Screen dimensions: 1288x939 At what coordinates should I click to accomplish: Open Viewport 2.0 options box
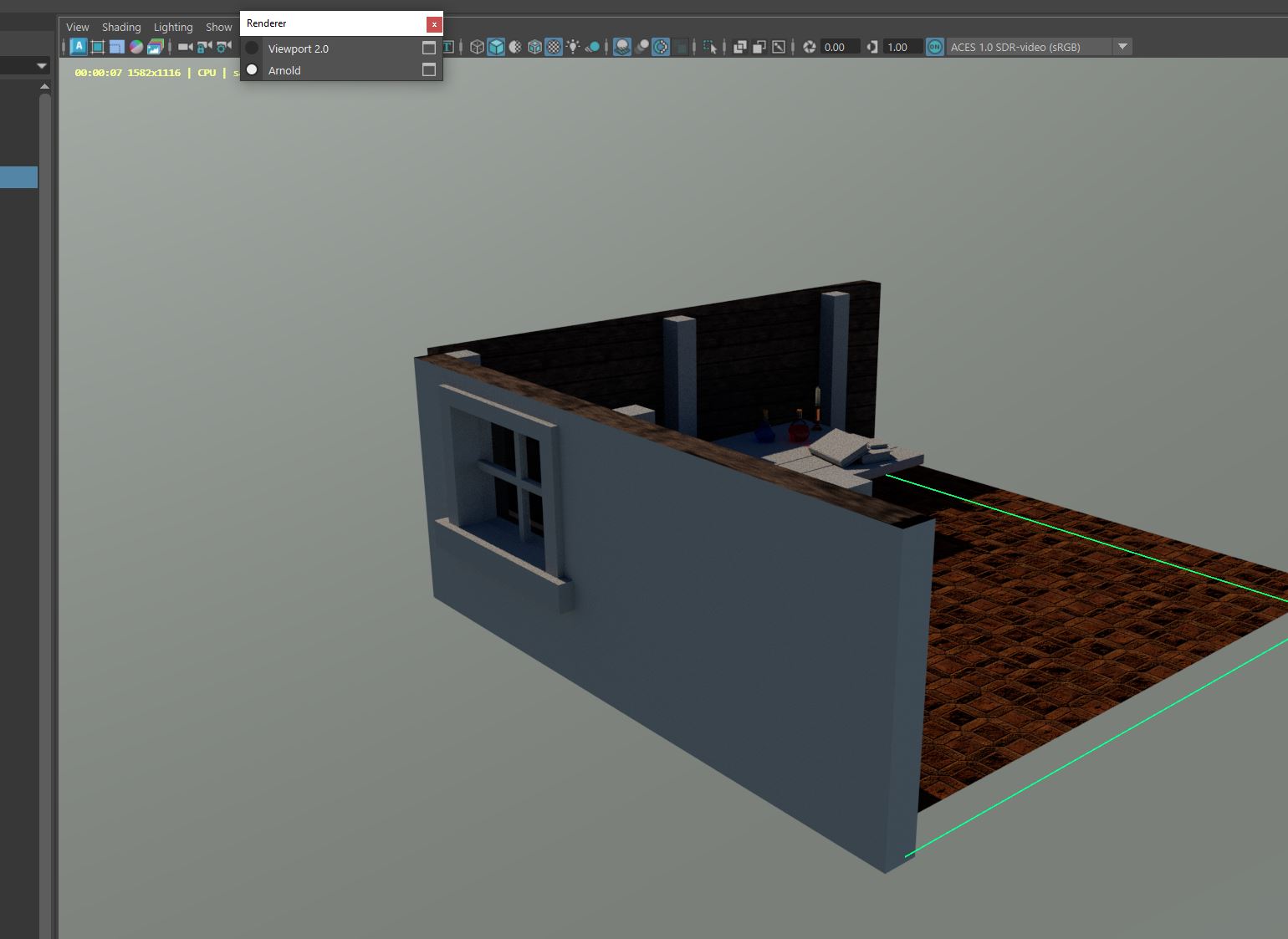point(429,48)
